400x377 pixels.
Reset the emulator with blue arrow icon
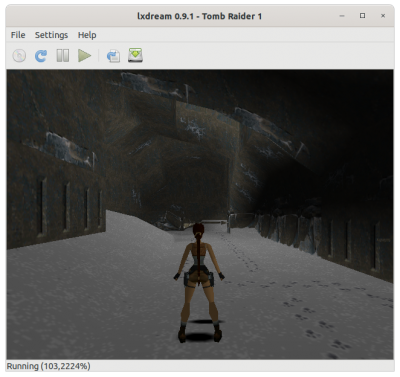(x=41, y=55)
